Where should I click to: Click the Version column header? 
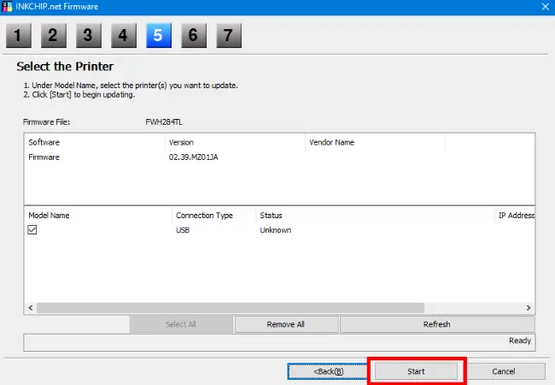[x=235, y=142]
